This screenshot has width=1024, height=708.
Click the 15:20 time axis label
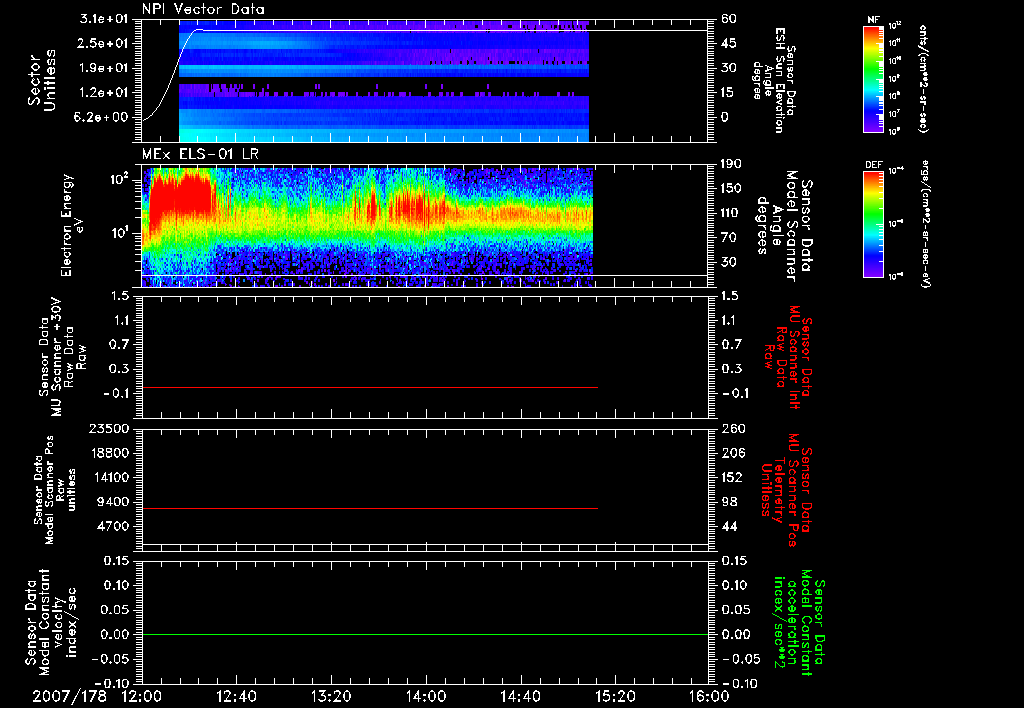pos(615,697)
